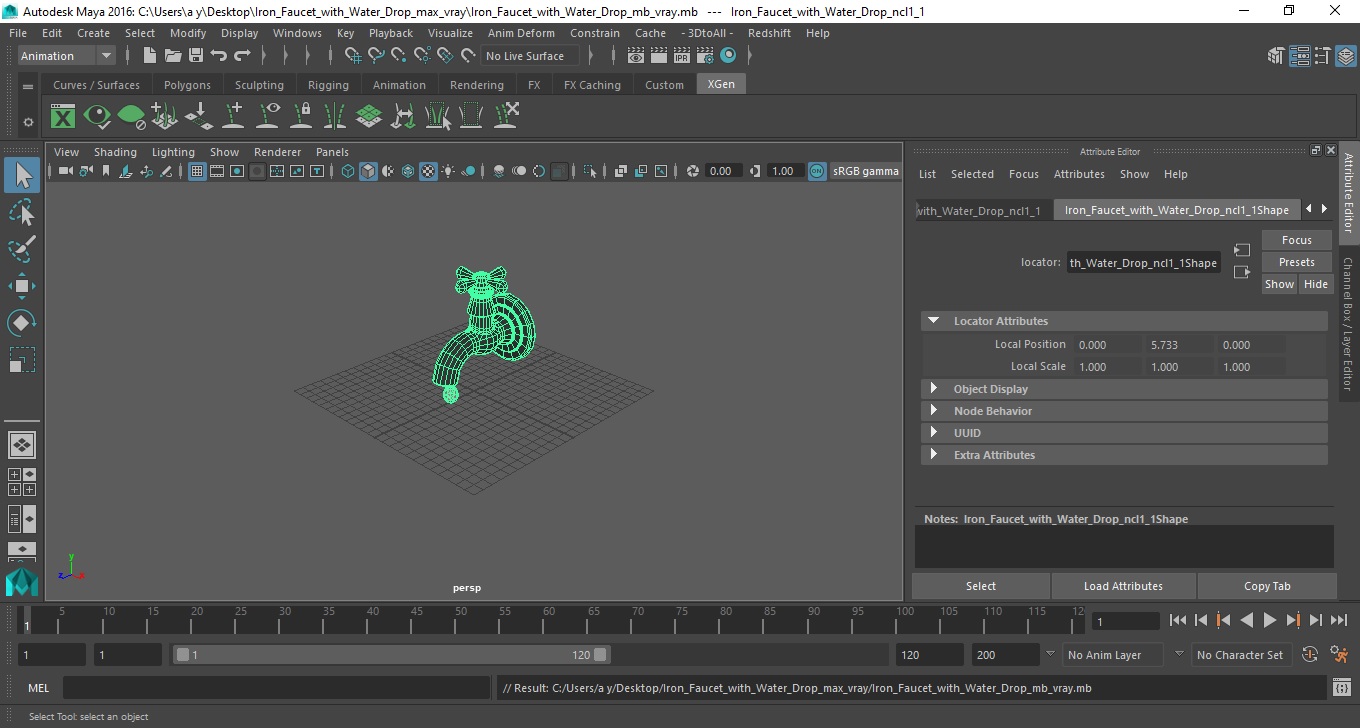The image size is (1360, 728).
Task: Click the viewport exposure value field
Action: (723, 172)
